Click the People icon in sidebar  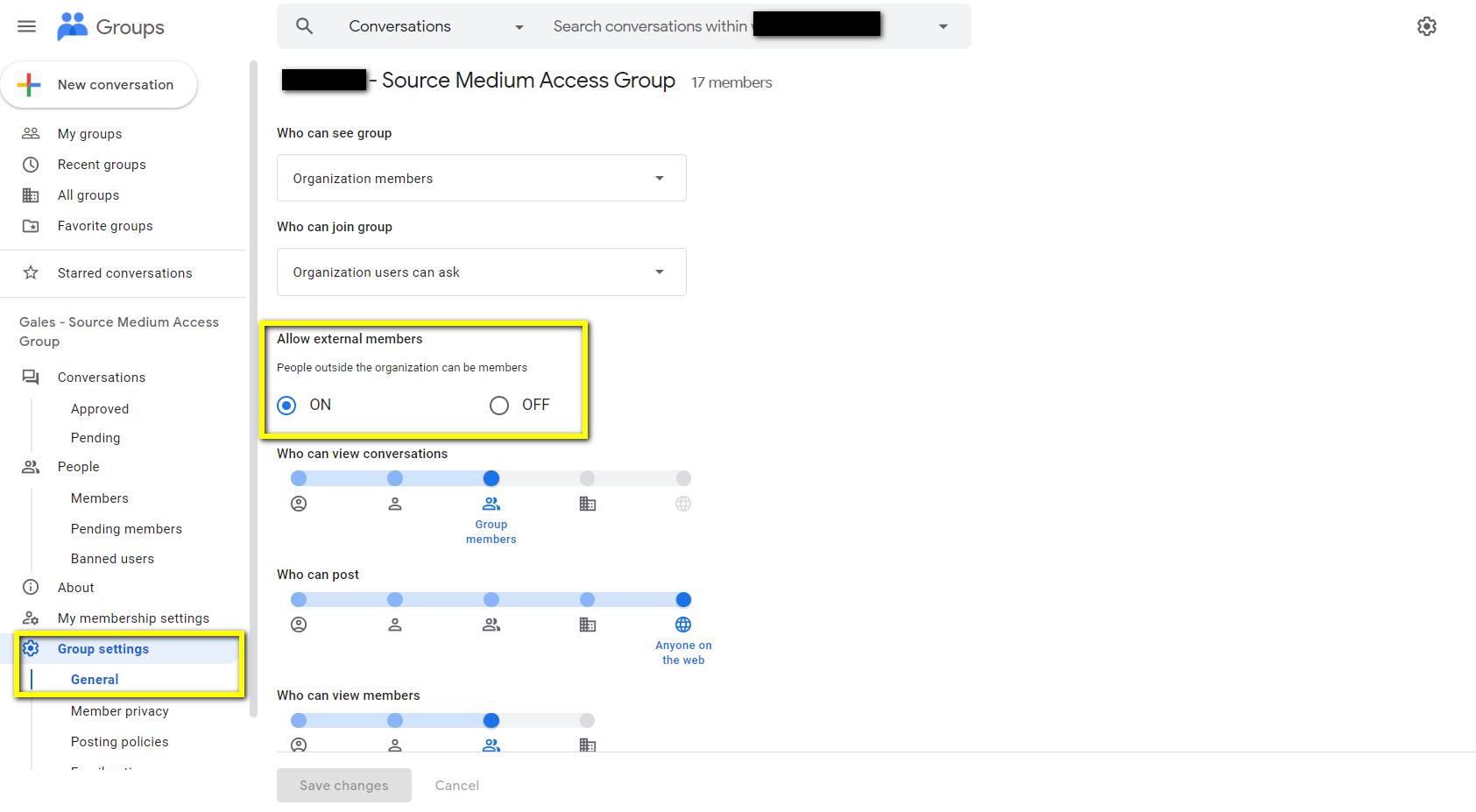(31, 467)
